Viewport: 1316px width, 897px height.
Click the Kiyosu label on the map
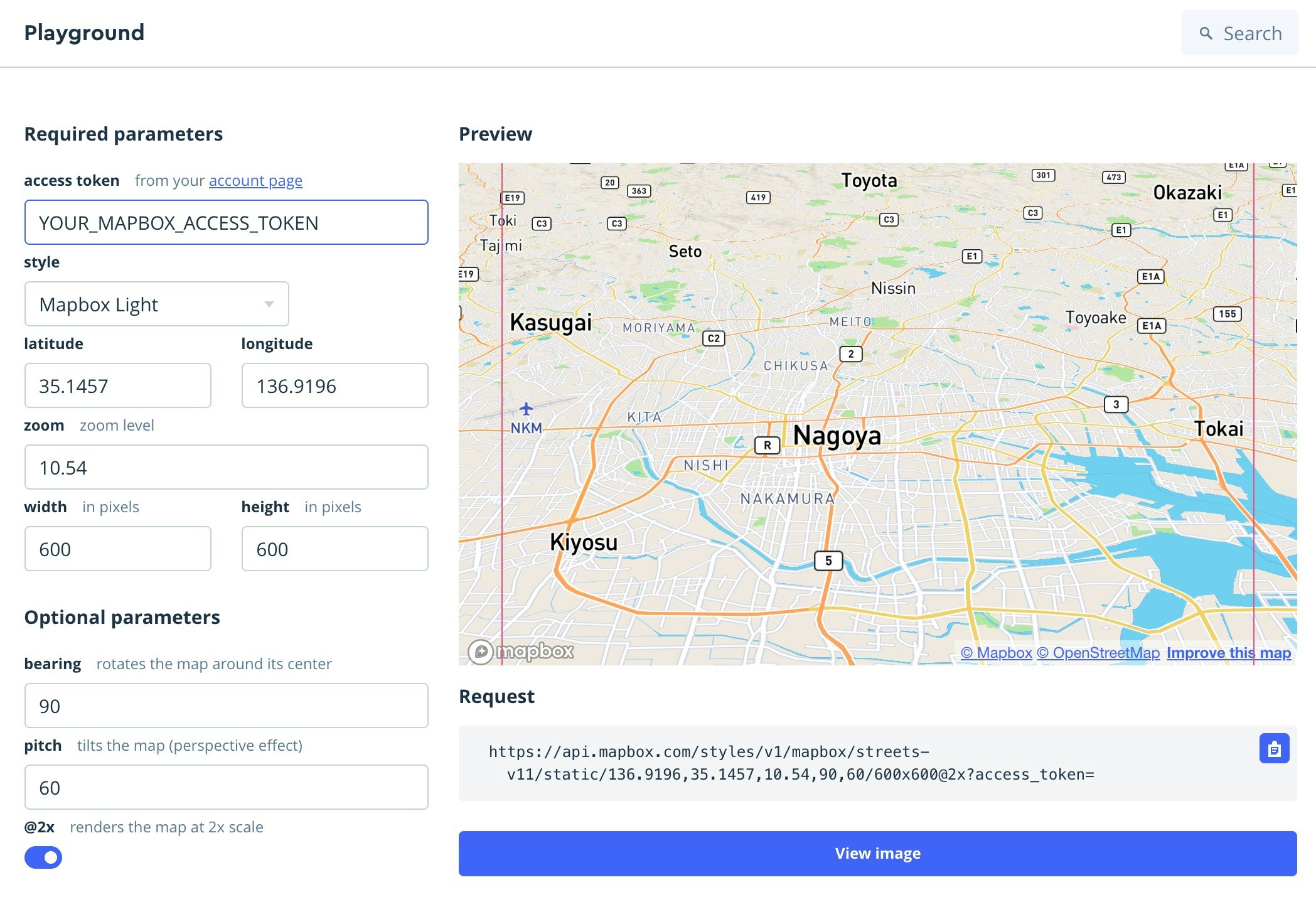[x=584, y=542]
